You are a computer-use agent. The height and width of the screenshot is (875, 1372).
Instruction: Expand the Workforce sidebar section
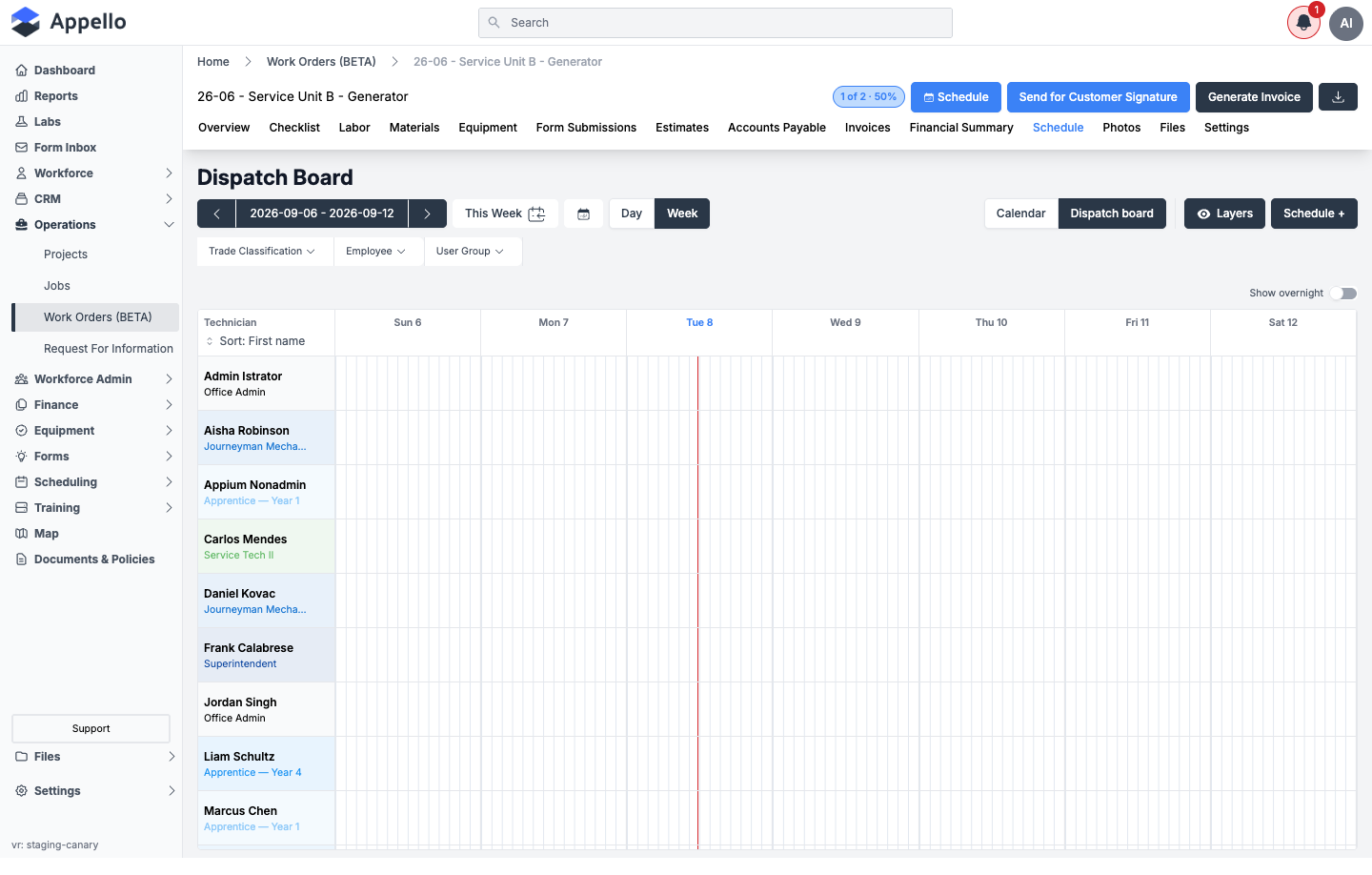(95, 173)
